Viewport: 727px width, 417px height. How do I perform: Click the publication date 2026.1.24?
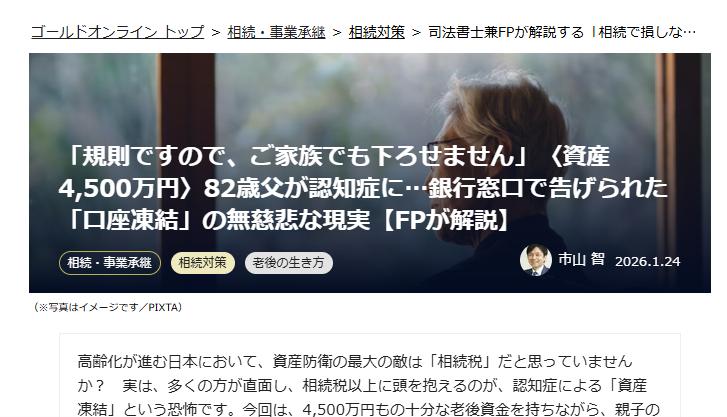(x=647, y=262)
